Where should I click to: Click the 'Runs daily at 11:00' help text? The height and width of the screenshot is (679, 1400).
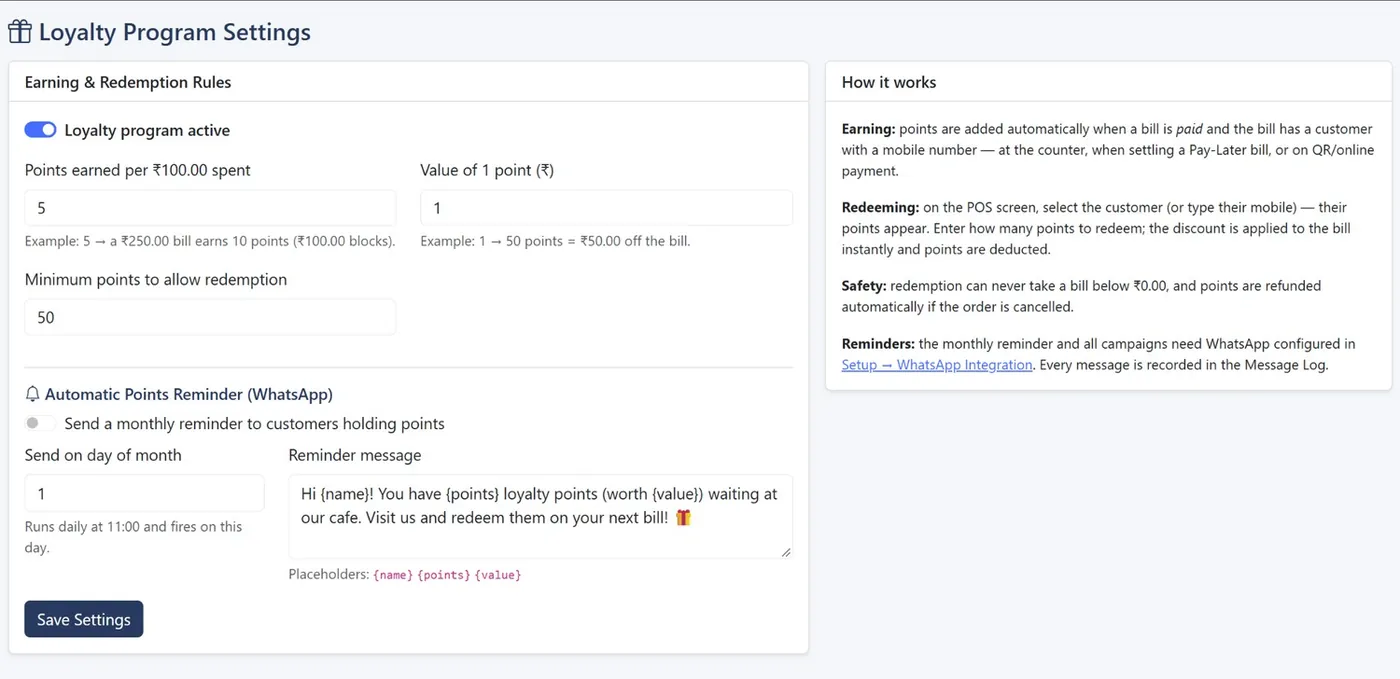click(134, 537)
